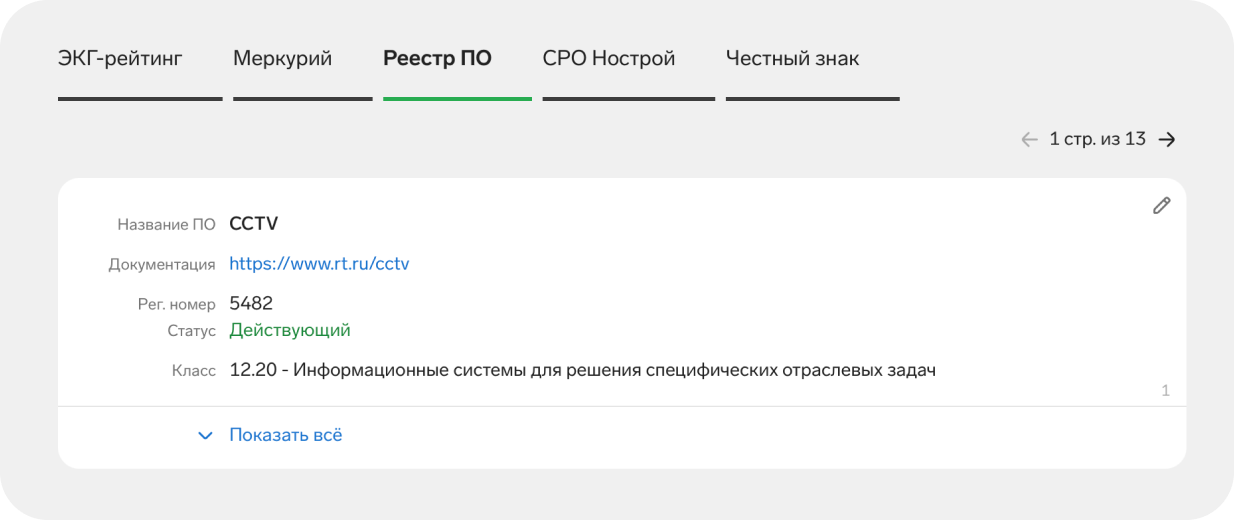This screenshot has height=520, width=1234.
Task: Expand details using the chevron-down icon
Action: coord(206,436)
